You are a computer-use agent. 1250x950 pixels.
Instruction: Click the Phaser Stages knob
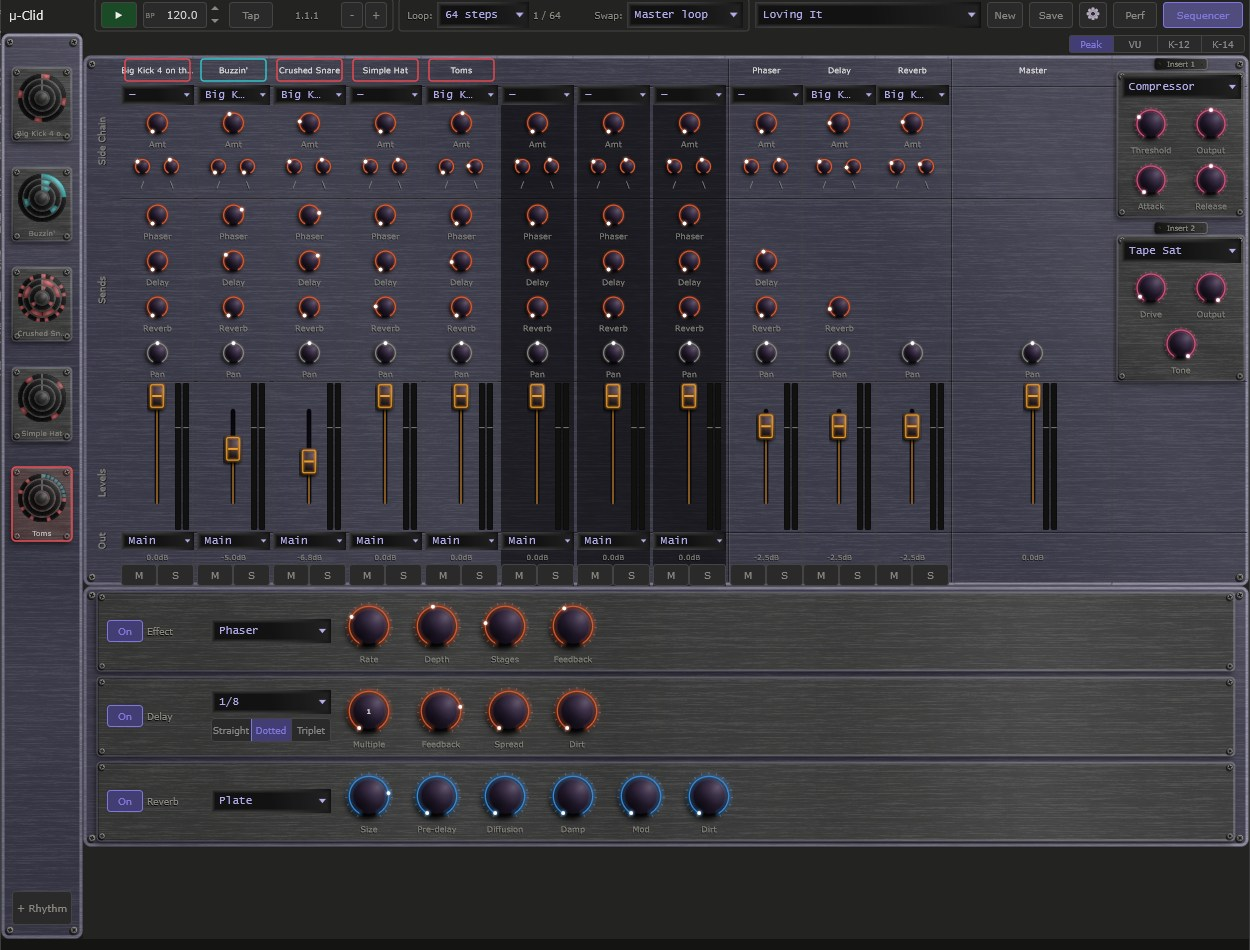point(505,627)
